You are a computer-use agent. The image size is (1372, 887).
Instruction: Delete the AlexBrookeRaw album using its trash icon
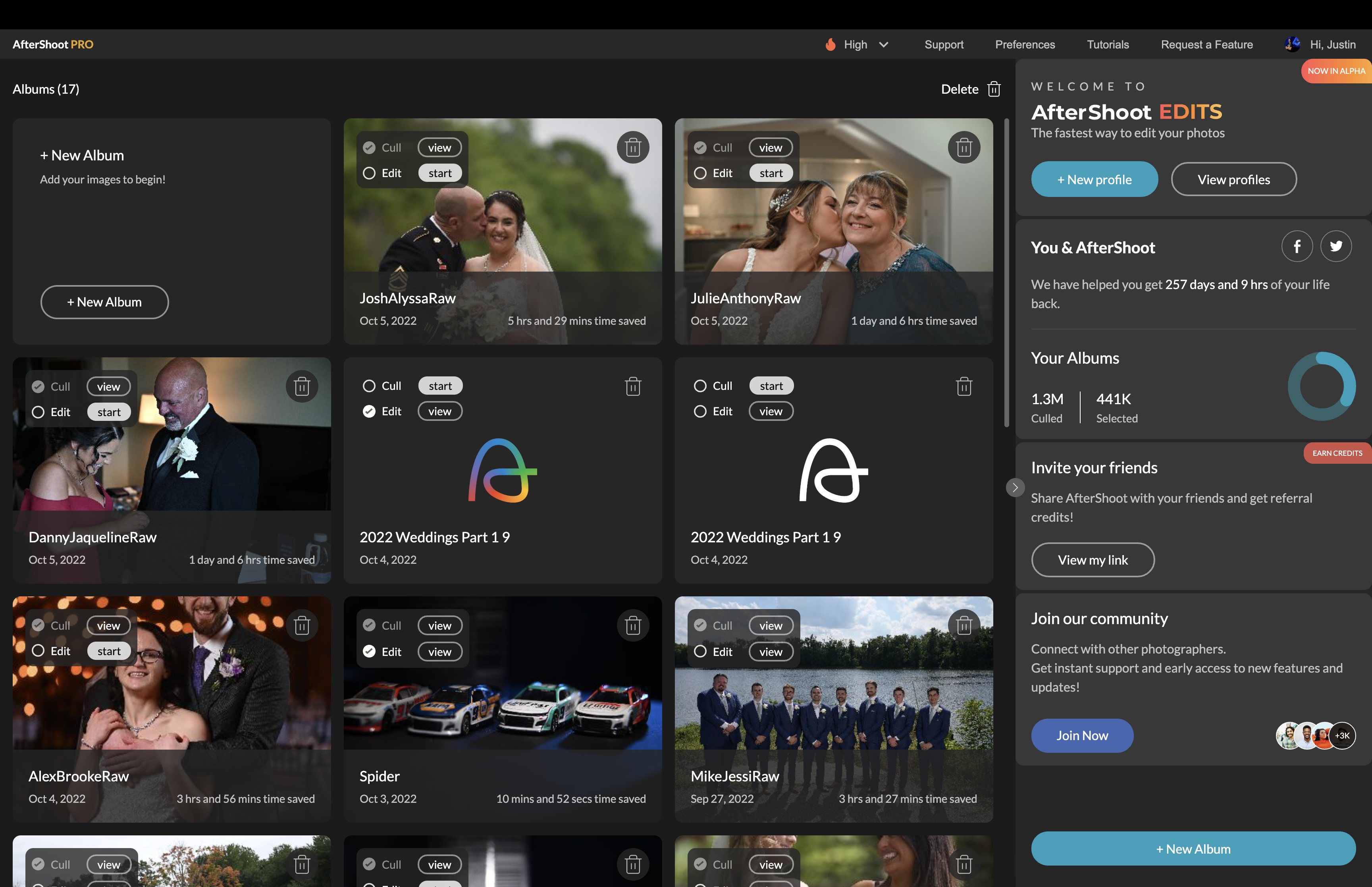[302, 625]
